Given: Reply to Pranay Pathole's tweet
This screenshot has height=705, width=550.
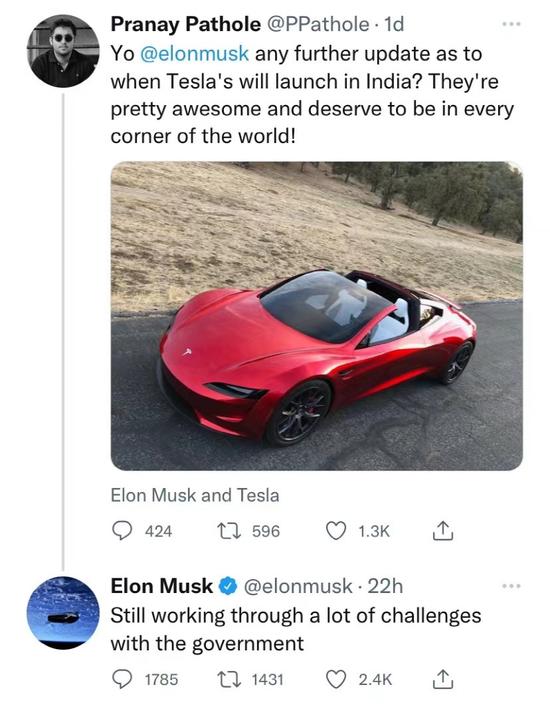Looking at the screenshot, I should click(x=121, y=531).
